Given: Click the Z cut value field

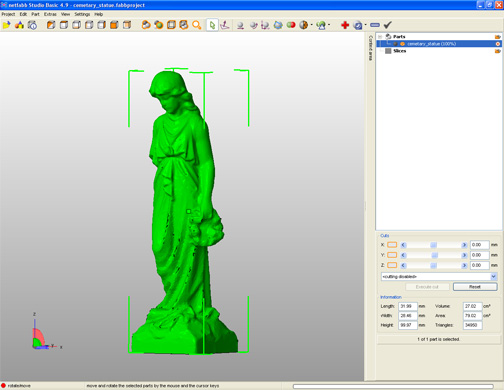Looking at the screenshot, I should [479, 265].
